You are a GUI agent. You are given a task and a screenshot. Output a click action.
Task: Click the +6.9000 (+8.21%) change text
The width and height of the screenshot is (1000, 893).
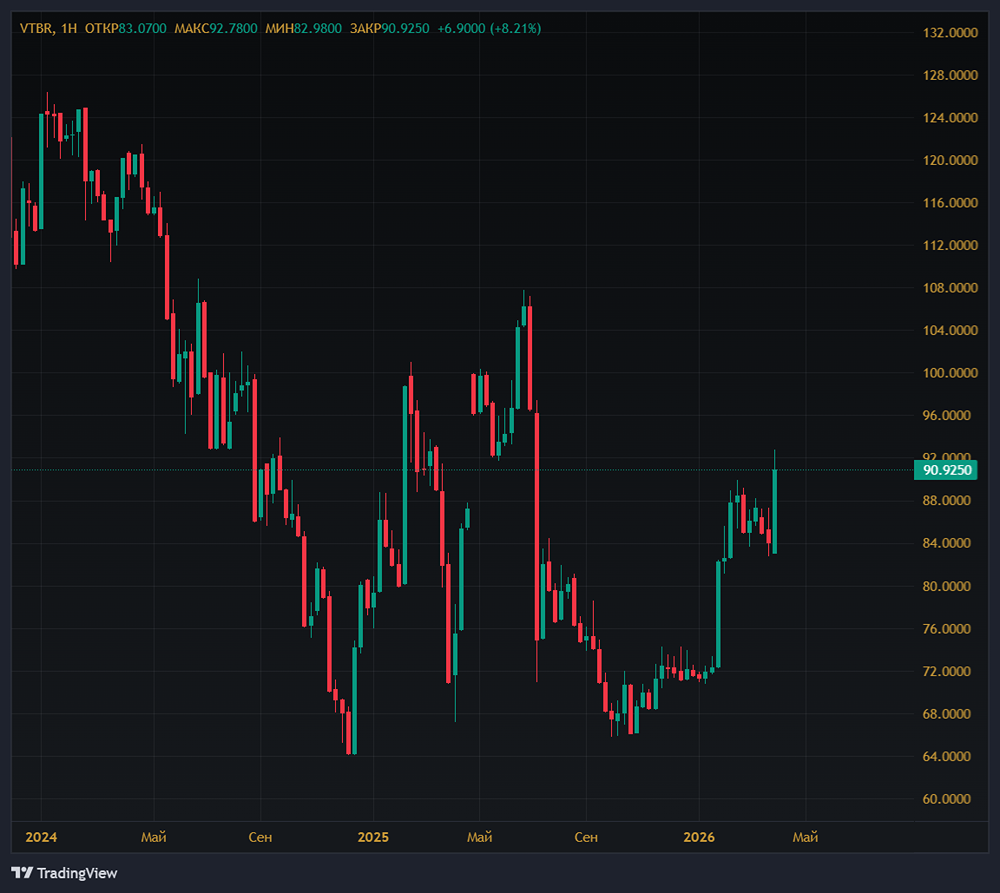click(489, 28)
